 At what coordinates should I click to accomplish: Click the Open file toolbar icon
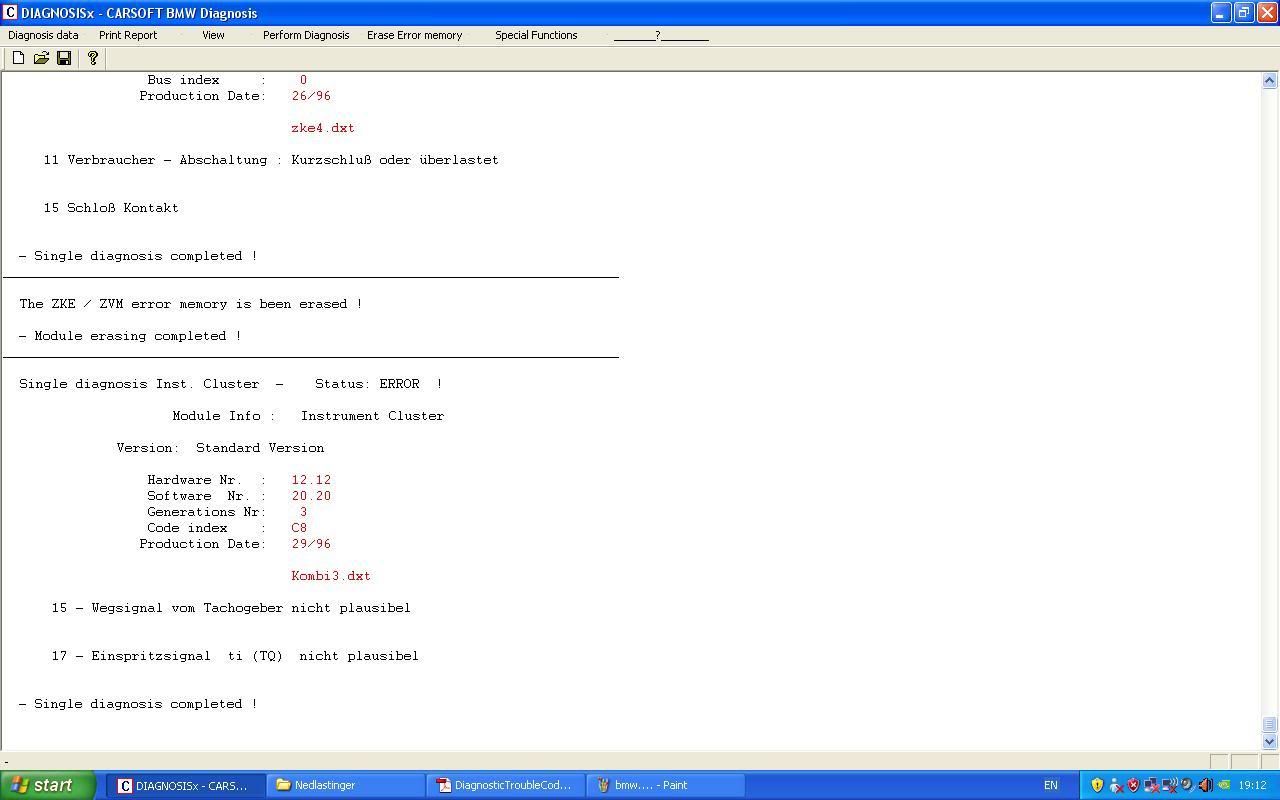(x=41, y=58)
